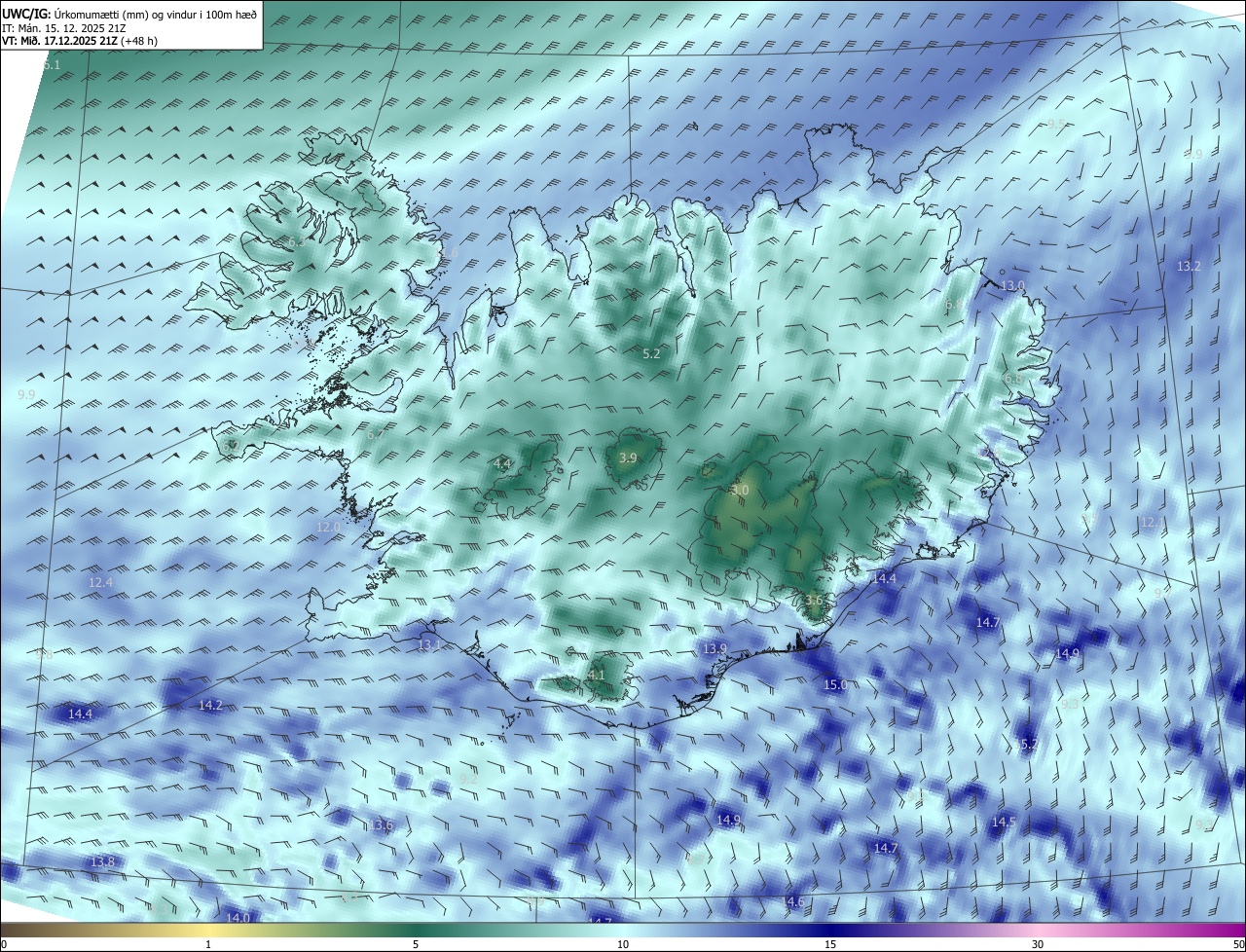Click the title line "UWC/IG: Úrkomumætti (mm) og vindur"
Viewport: 1246px width, 952px height.
click(x=129, y=14)
